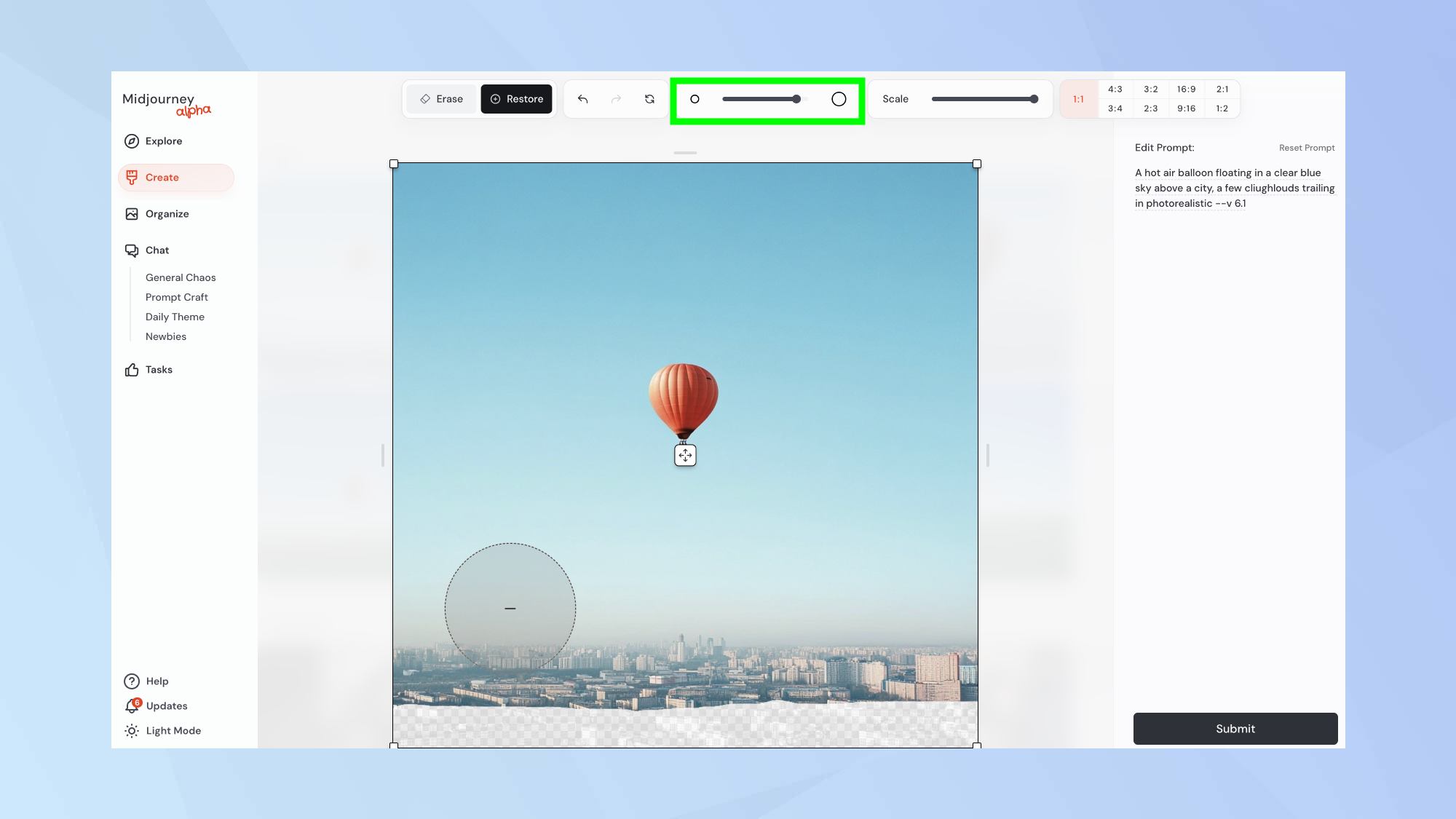1456x819 pixels.
Task: Open the Chat section
Action: tap(156, 250)
